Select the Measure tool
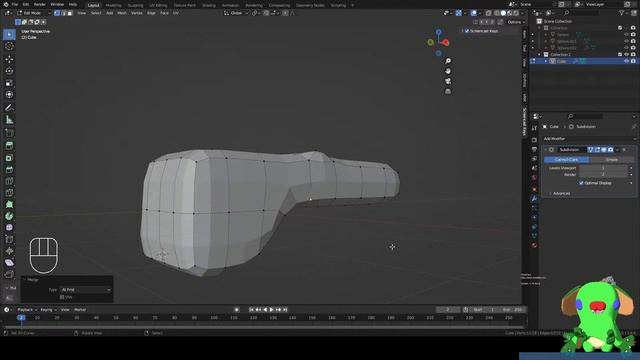The height and width of the screenshot is (360, 640). tap(9, 120)
